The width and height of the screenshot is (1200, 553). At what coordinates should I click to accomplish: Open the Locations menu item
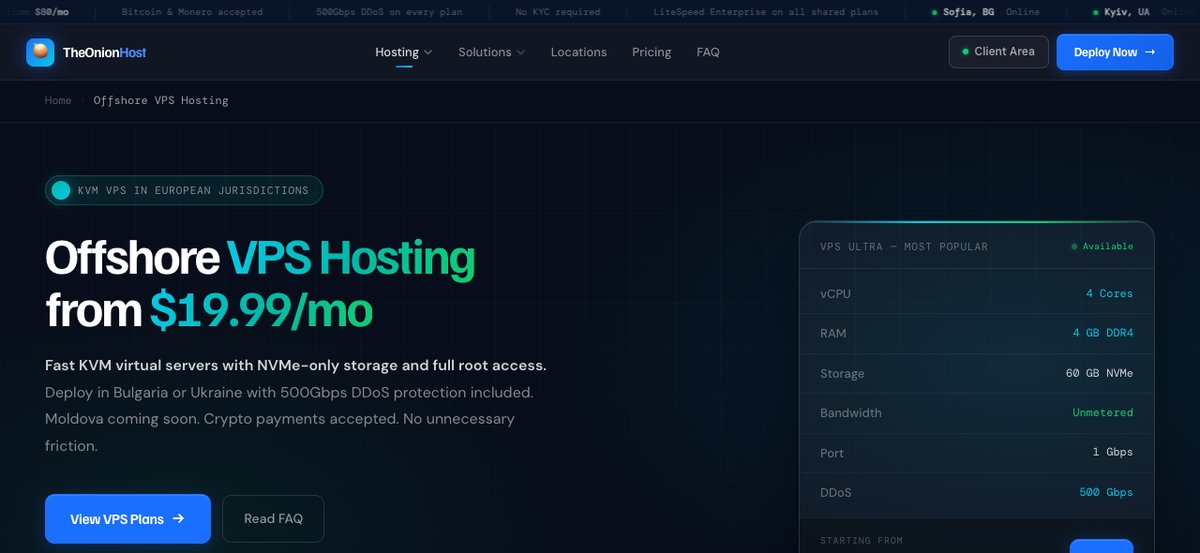coord(579,52)
